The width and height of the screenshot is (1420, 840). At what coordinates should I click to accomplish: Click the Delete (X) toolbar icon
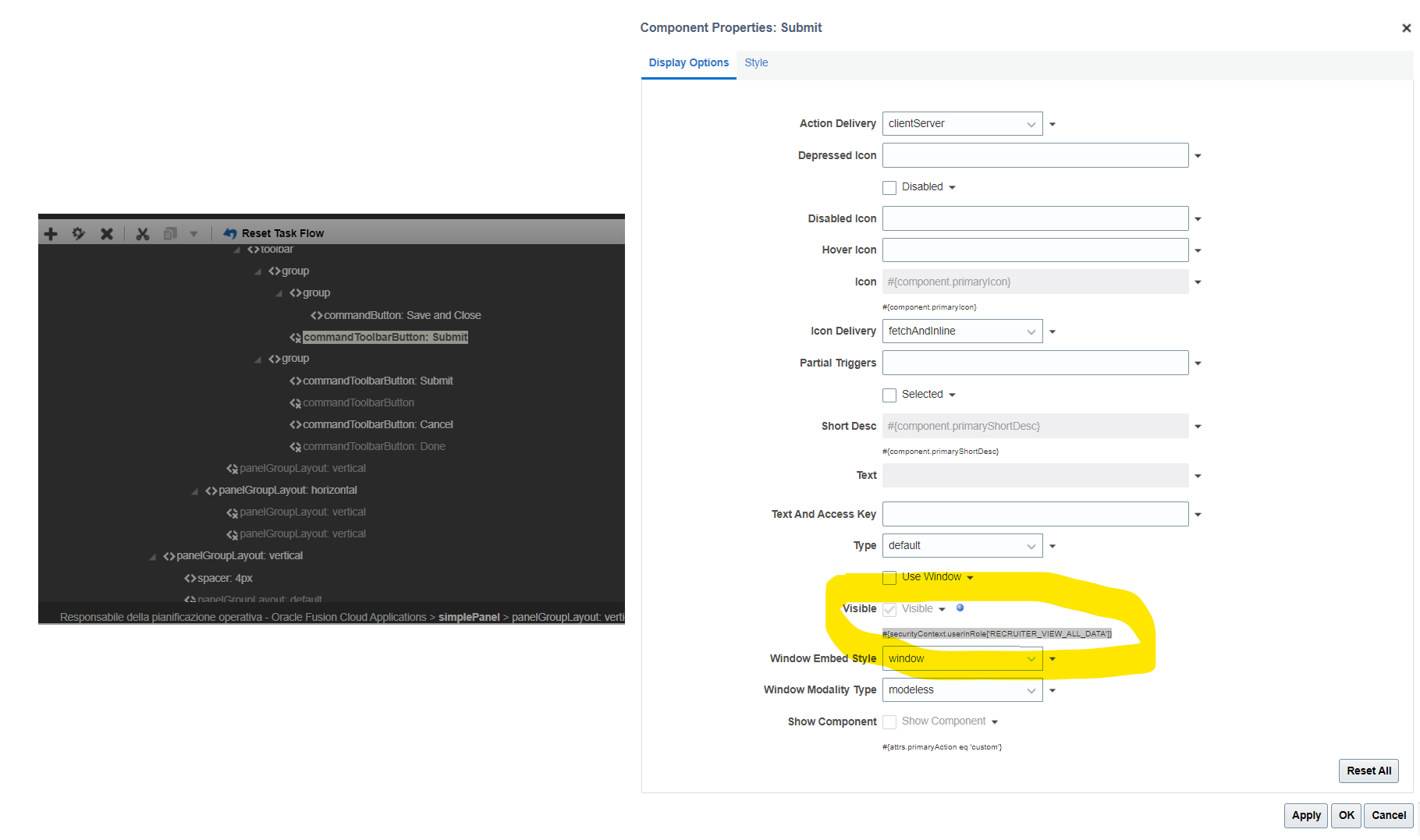coord(107,233)
